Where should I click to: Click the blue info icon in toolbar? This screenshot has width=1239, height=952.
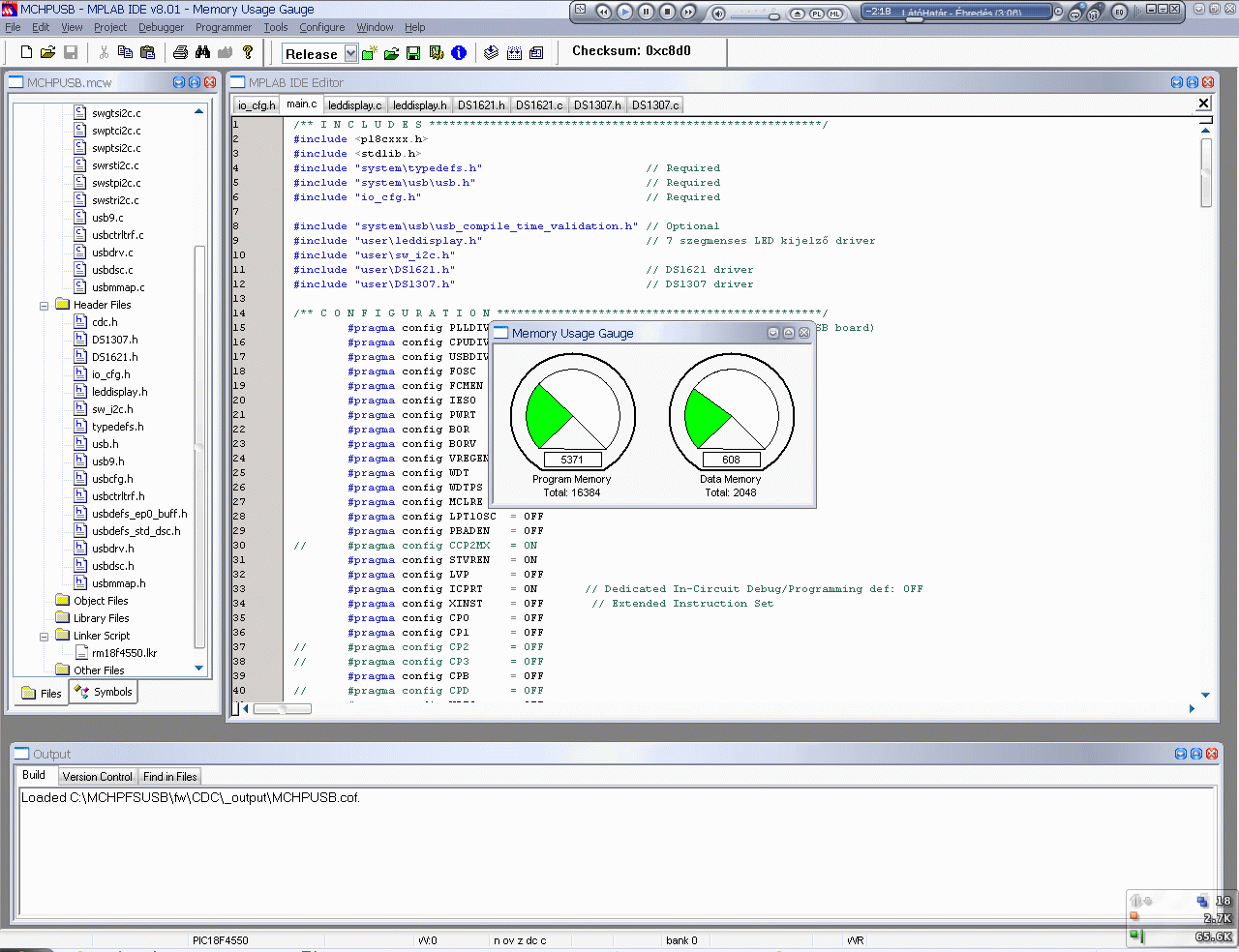click(459, 53)
